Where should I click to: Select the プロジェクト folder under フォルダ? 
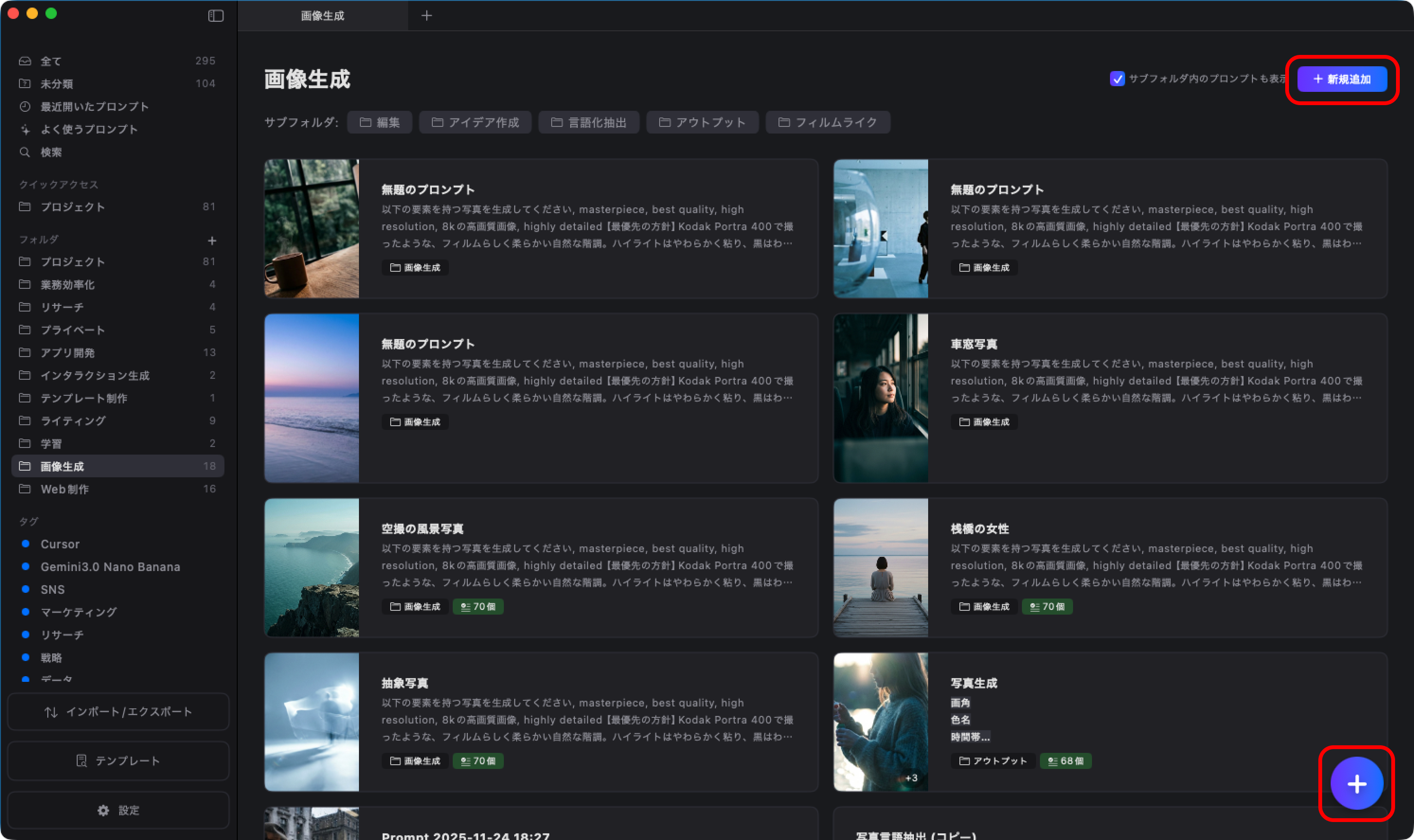coord(118,261)
